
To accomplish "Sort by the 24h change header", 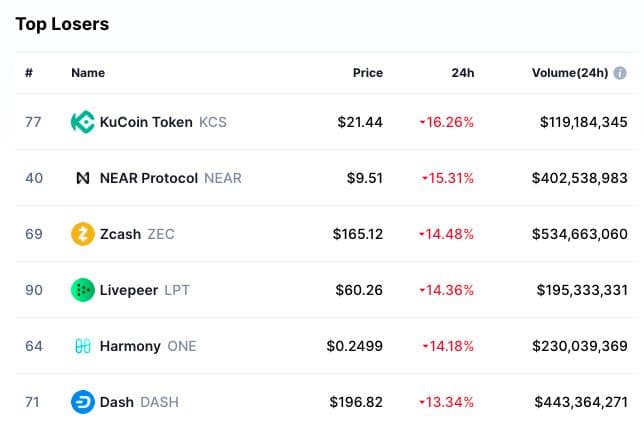I will click(x=462, y=73).
